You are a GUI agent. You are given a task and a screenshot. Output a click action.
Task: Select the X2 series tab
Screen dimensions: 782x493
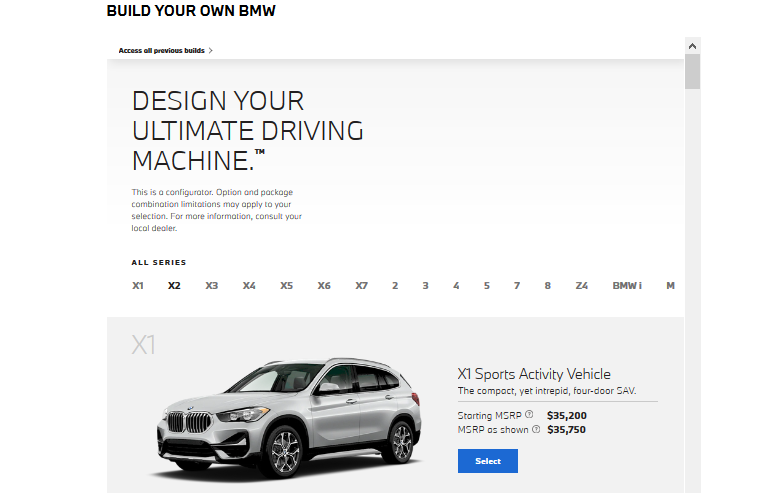tap(174, 286)
